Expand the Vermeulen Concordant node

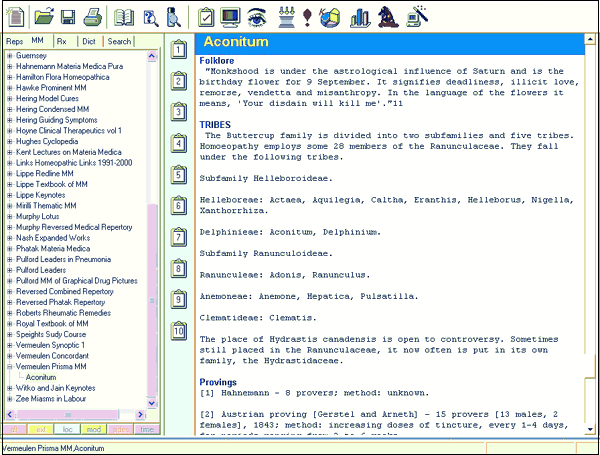[10, 356]
